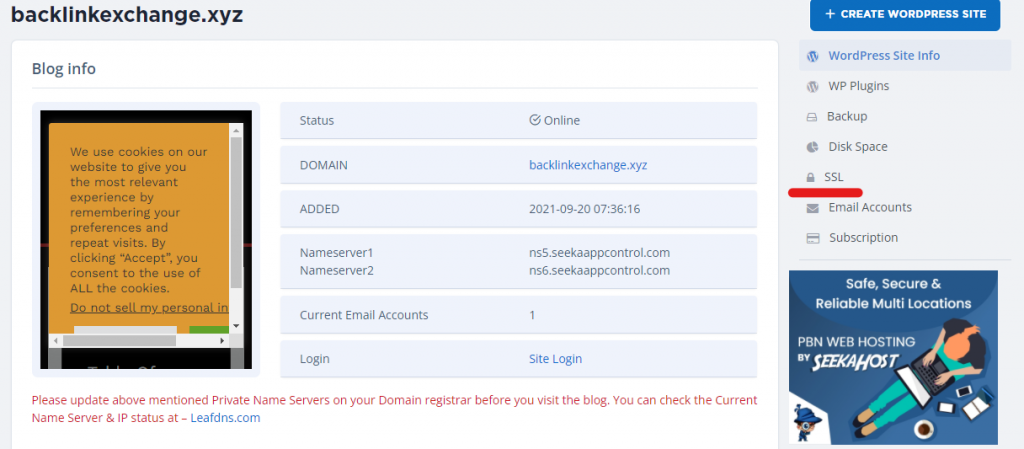Click the WordPress logo beside WordPress Site Info
Screen dimensions: 1024x449
pyautogui.click(x=812, y=56)
